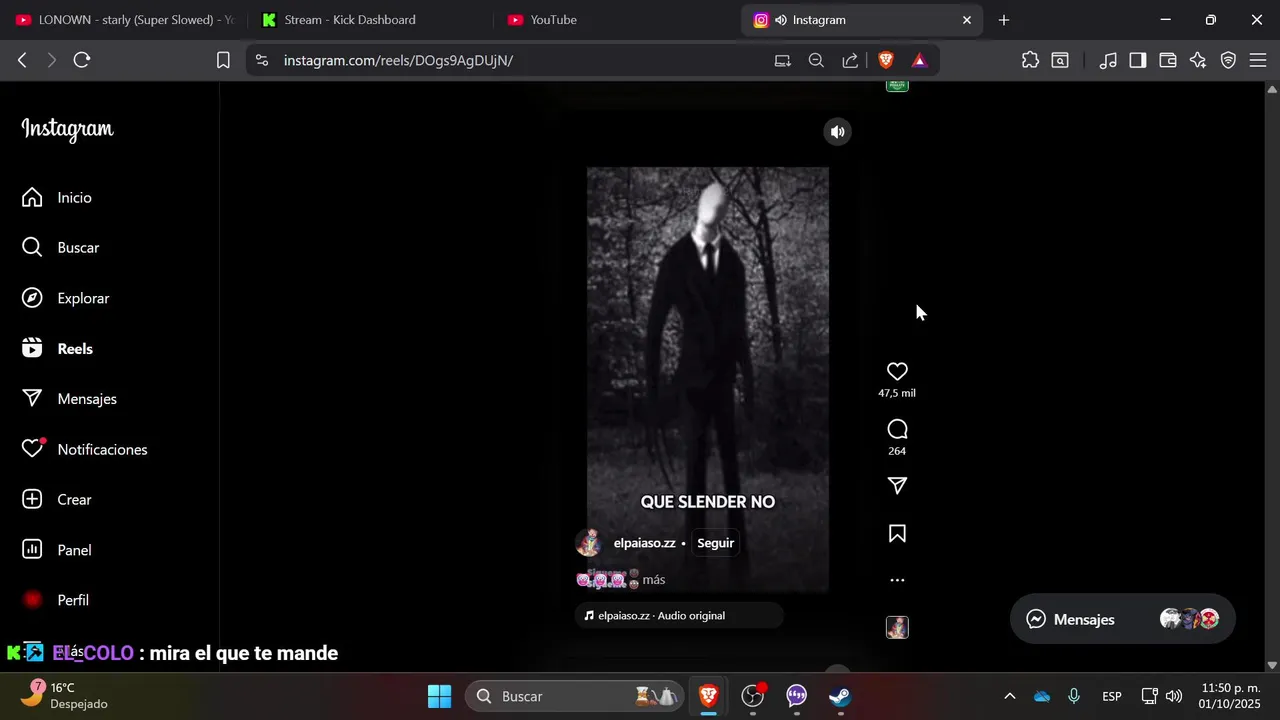Open the ESP input language switcher
Viewport: 1280px width, 720px height.
tap(1111, 696)
